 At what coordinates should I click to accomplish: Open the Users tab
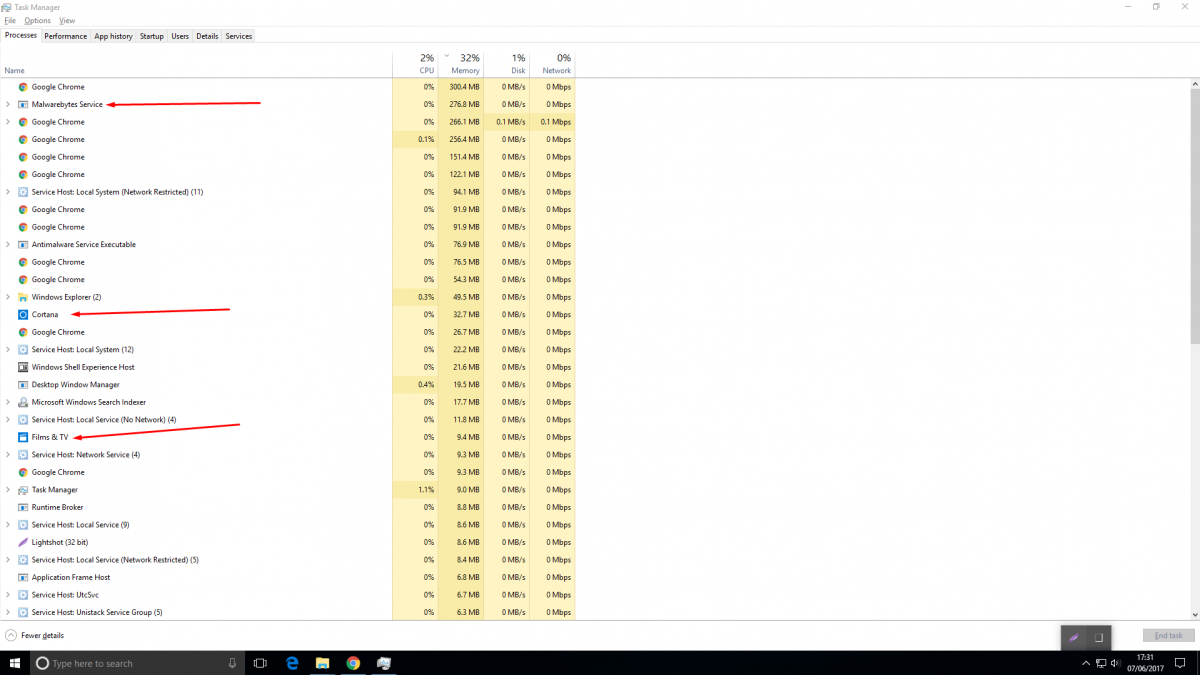click(x=180, y=36)
